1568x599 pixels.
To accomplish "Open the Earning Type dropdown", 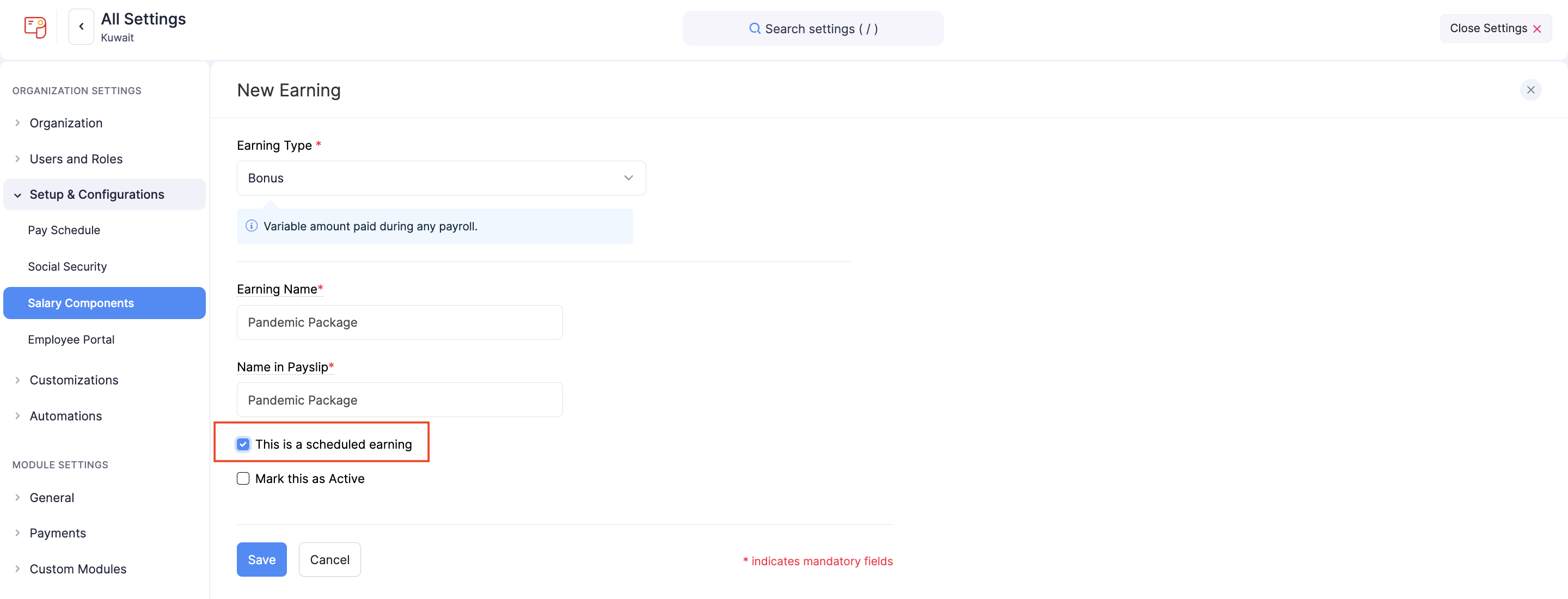I will [x=440, y=178].
